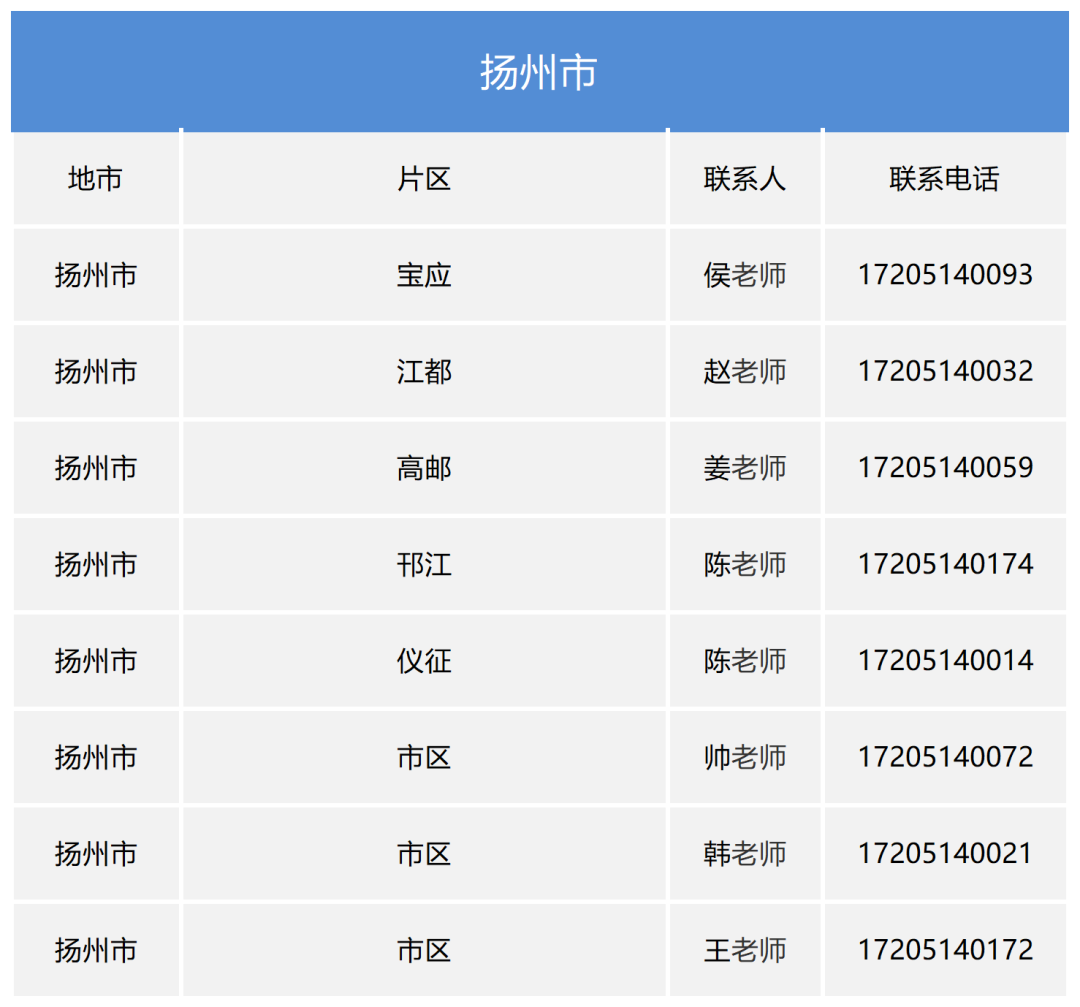Click the 宝应 district cell
This screenshot has width=1080, height=1007.
[424, 276]
